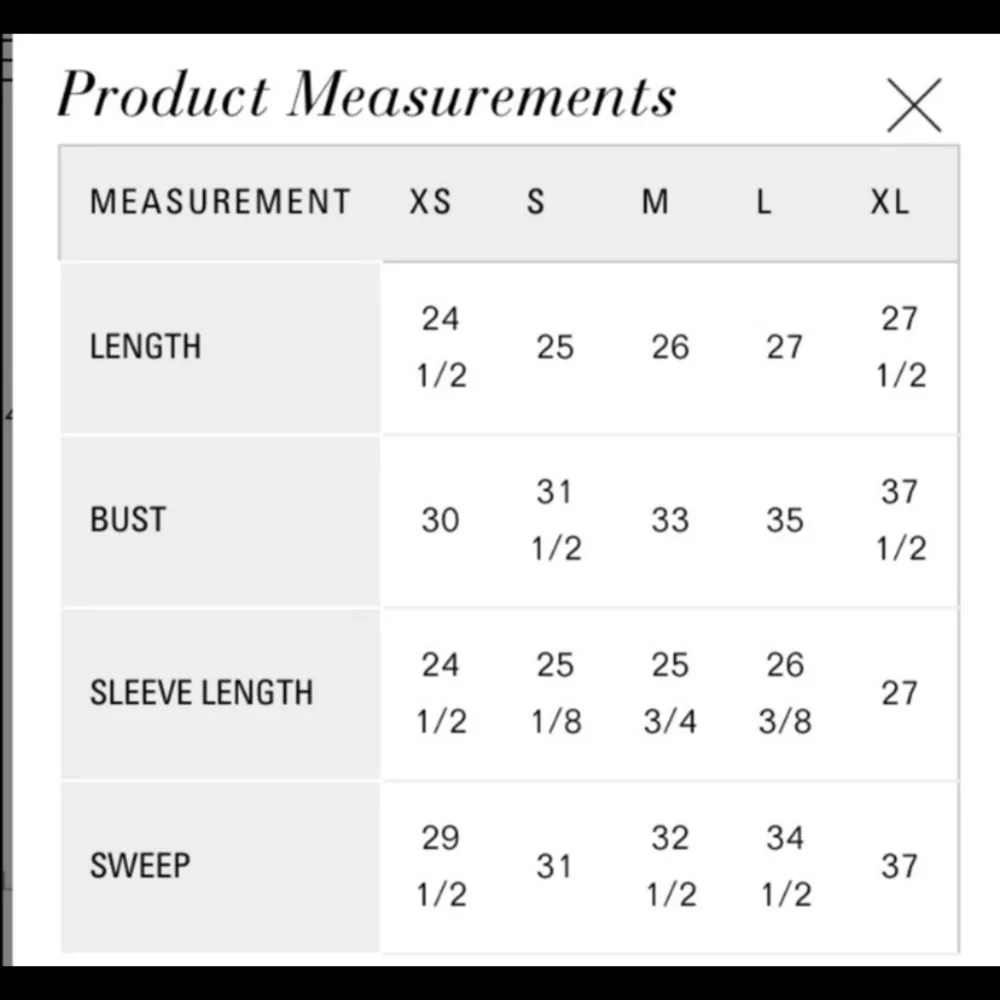Click the Product Measurements heading
Image resolution: width=1000 pixels, height=1000 pixels.
tap(366, 97)
